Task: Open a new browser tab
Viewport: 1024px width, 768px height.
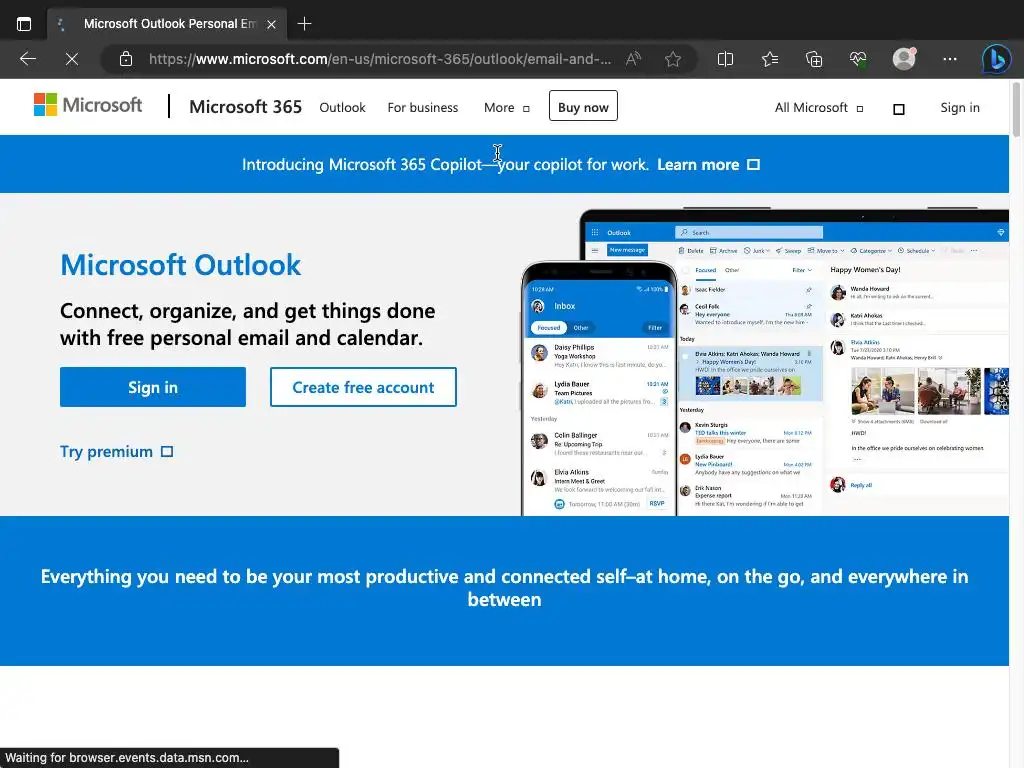Action: click(304, 24)
